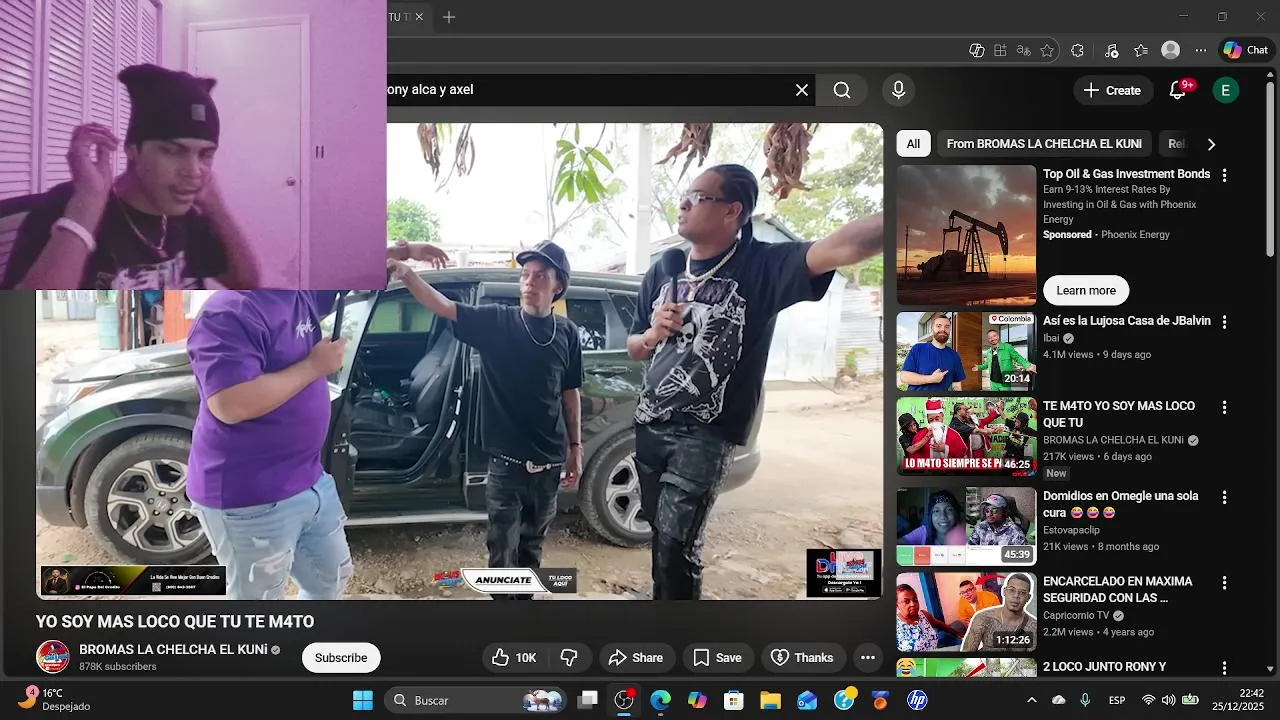This screenshot has width=1280, height=720.
Task: Subscribe to BROMAS LA CHELCHA EL KUNi
Action: pos(341,657)
